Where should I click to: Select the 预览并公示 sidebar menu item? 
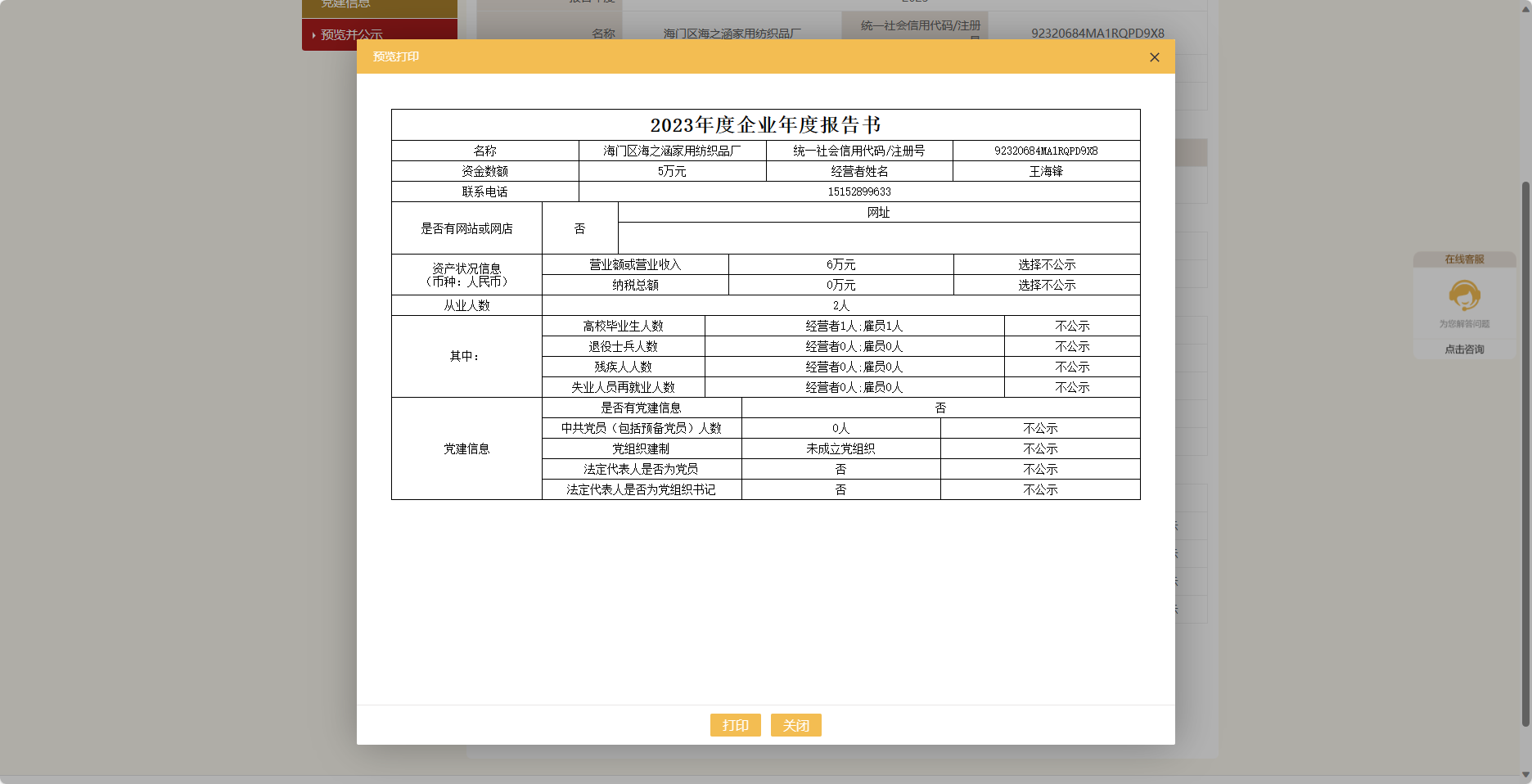coord(380,34)
